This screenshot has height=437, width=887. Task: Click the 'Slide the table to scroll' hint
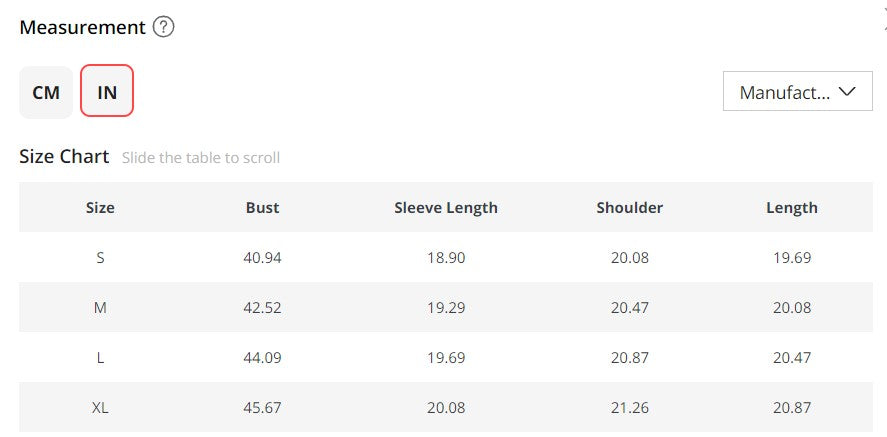click(201, 158)
